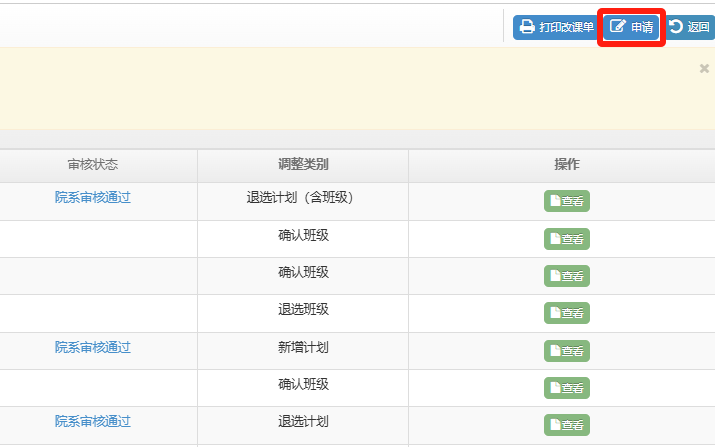View the 新增计划 row details
Image resolution: width=715 pixels, height=447 pixels.
(567, 351)
